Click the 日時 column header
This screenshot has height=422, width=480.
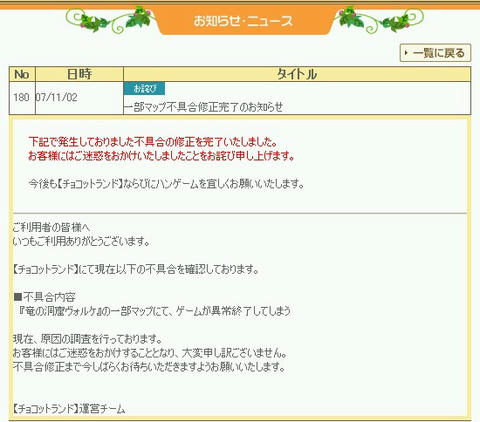79,74
